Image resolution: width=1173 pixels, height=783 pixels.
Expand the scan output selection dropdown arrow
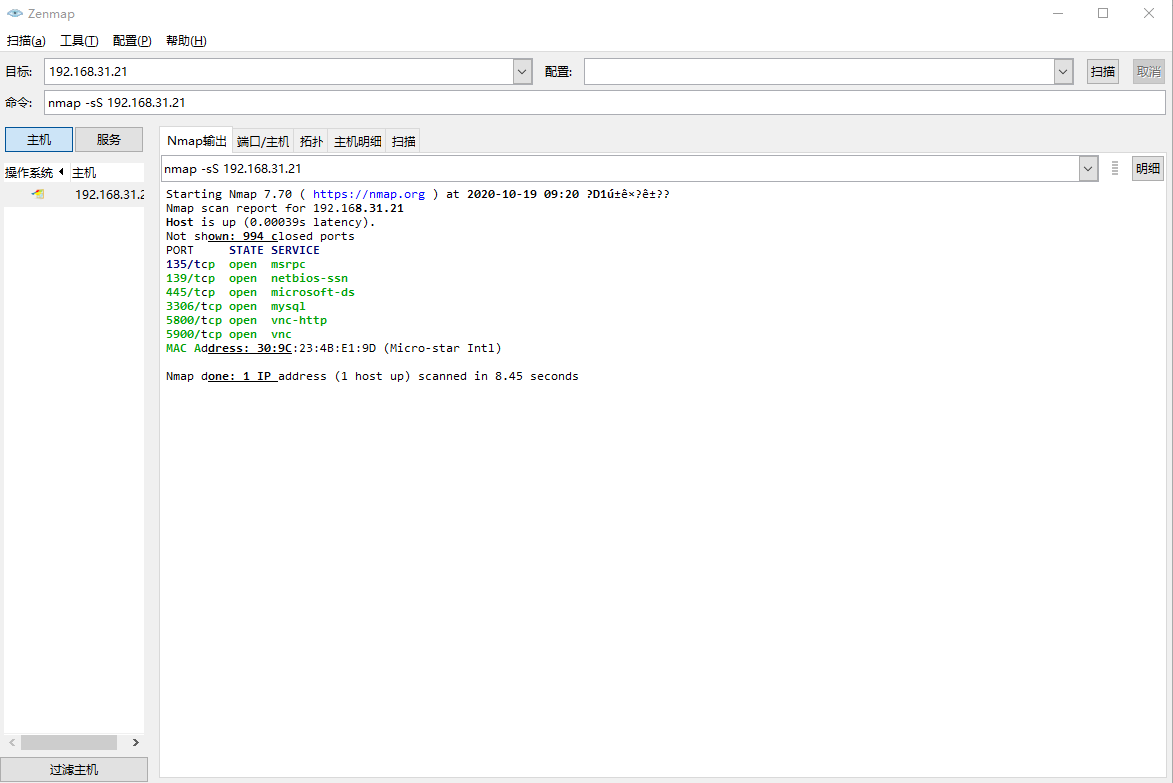coord(1088,169)
